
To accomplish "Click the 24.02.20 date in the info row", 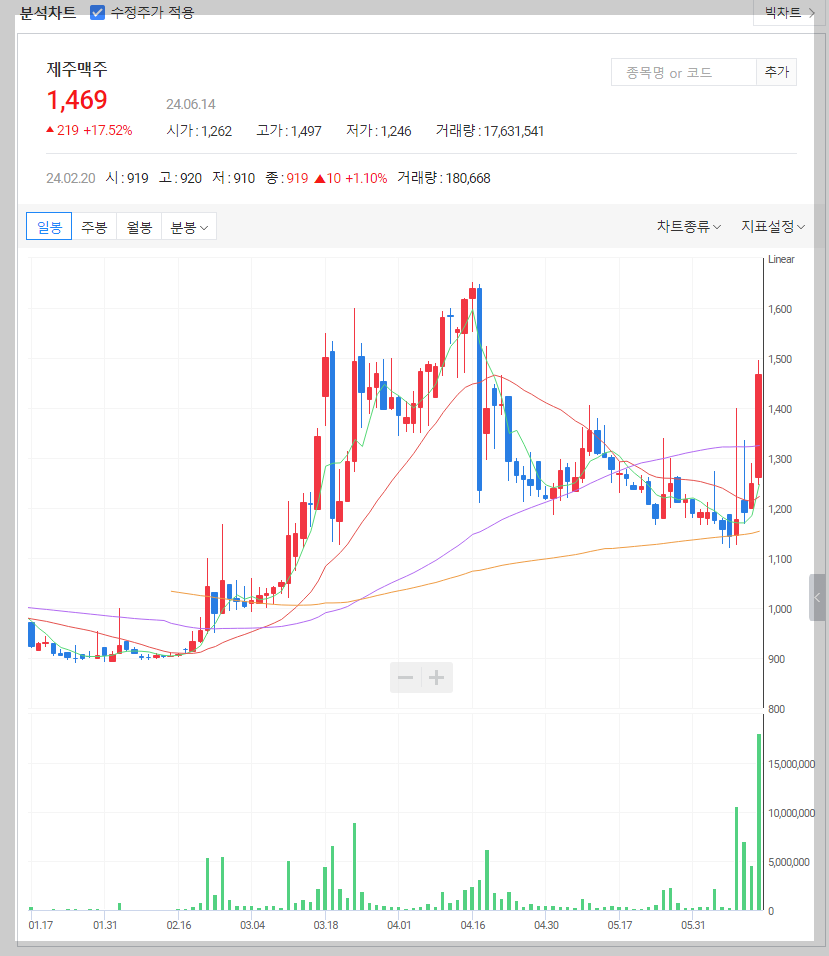I will 71,178.
